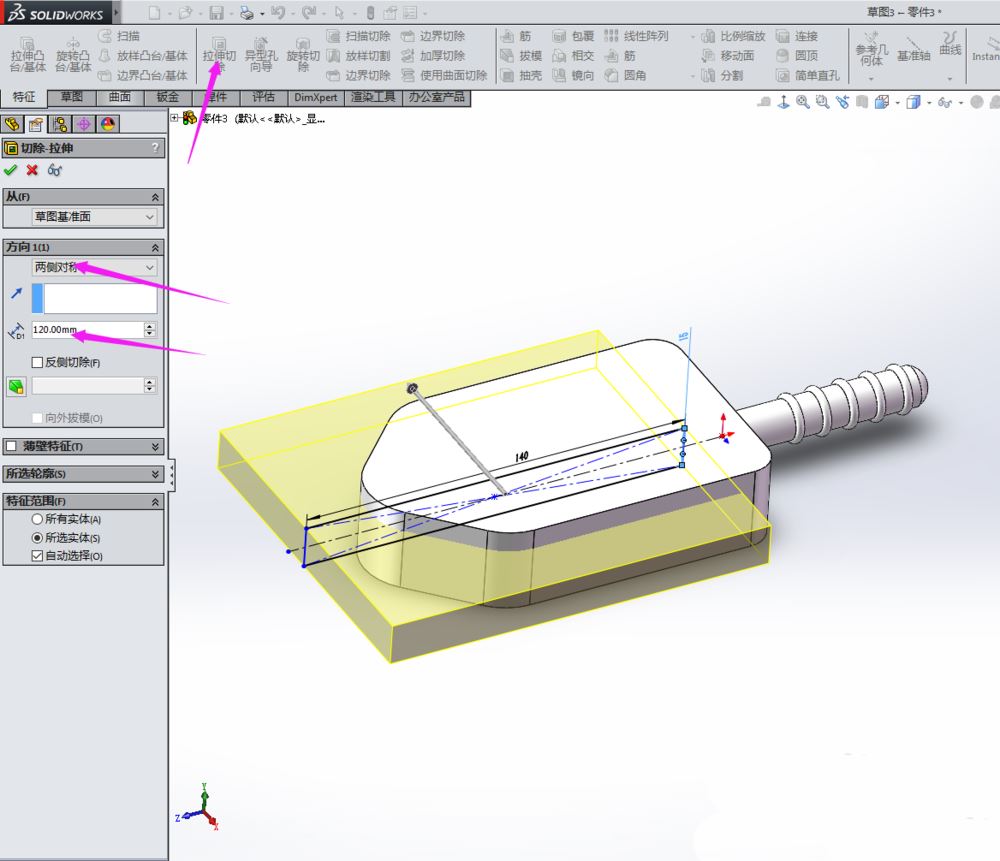
Task: Switch to the 草图 tab
Action: pyautogui.click(x=71, y=97)
